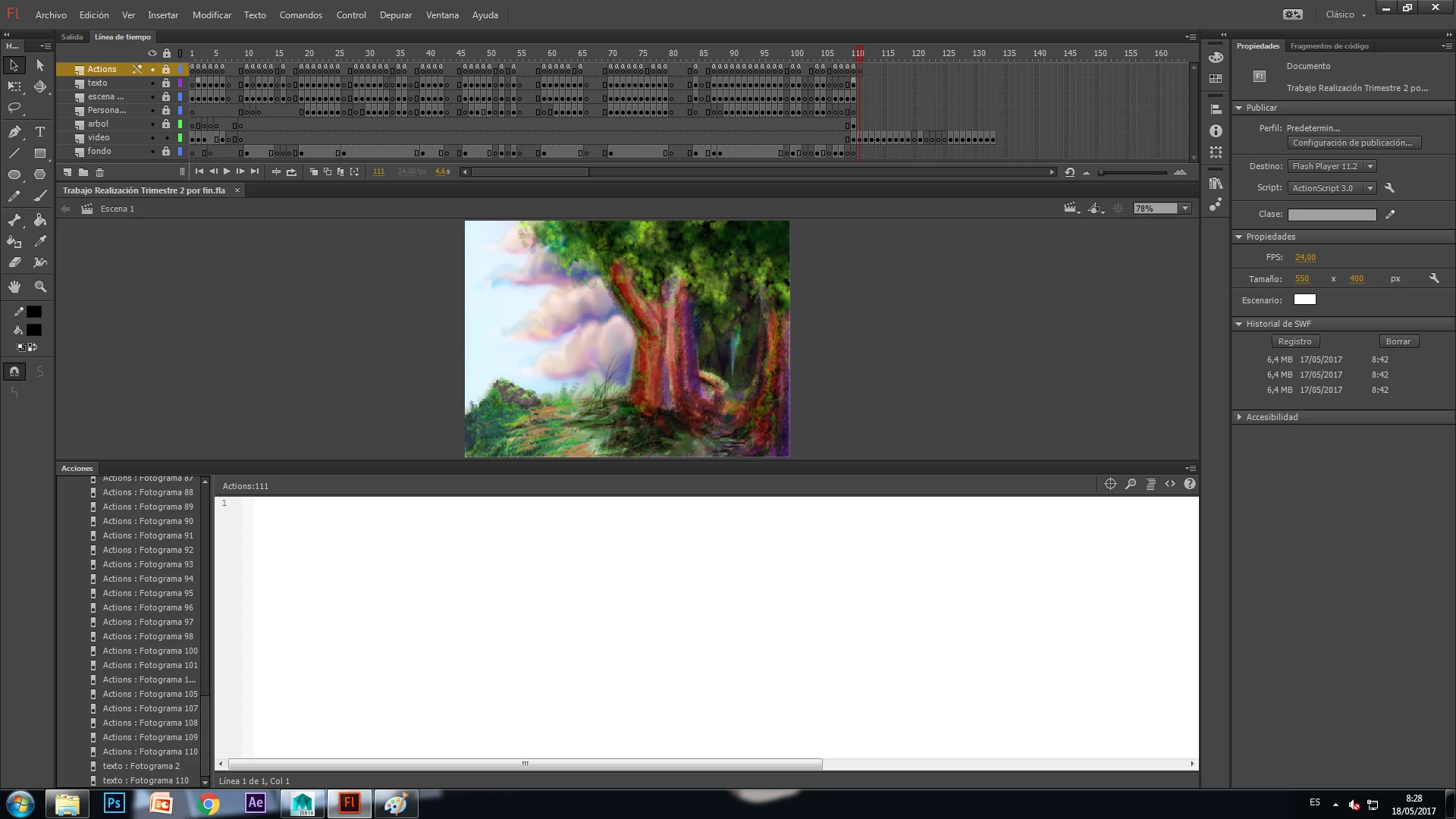Viewport: 1456px width, 819px height.
Task: Delete layer with the trash icon
Action: (x=99, y=172)
